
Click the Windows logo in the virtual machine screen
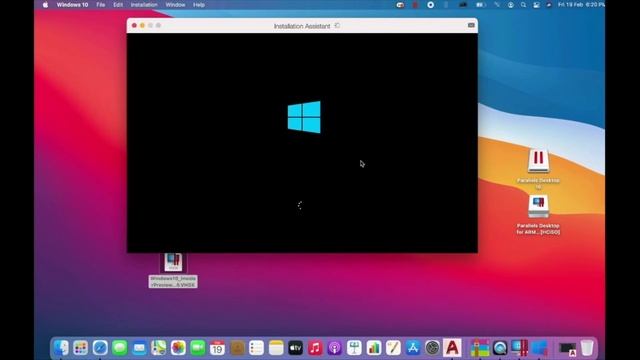click(x=304, y=117)
